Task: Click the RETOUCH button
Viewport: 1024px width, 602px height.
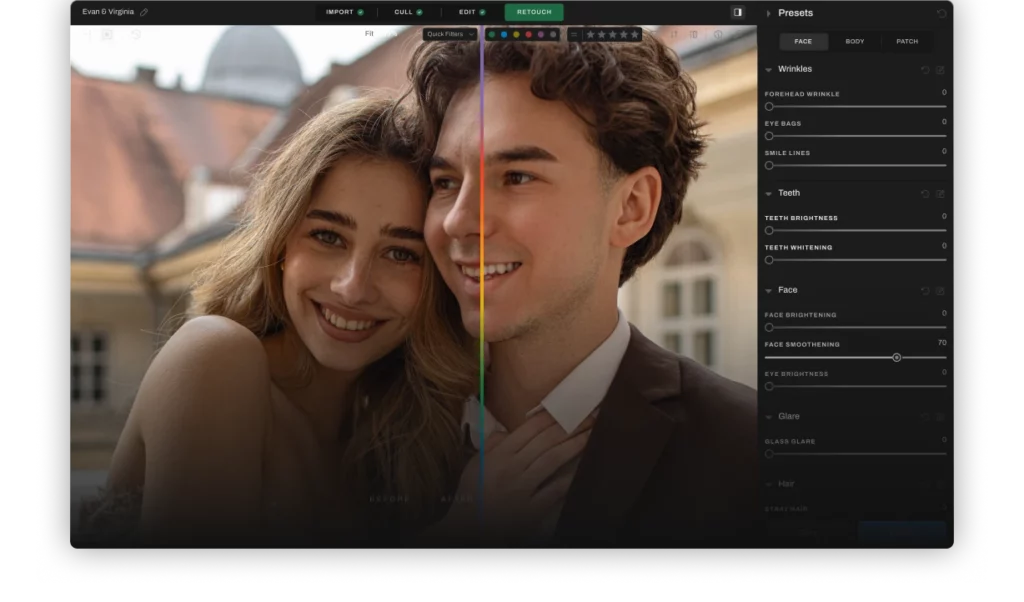Action: 533,13
